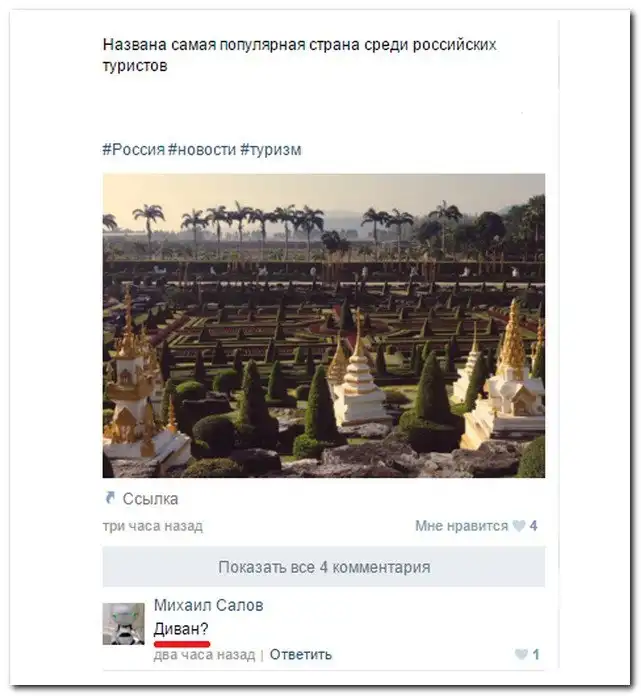Viewport: 641px width, 696px height.
Task: Open the два часа назад comment timestamp
Action: [x=204, y=655]
